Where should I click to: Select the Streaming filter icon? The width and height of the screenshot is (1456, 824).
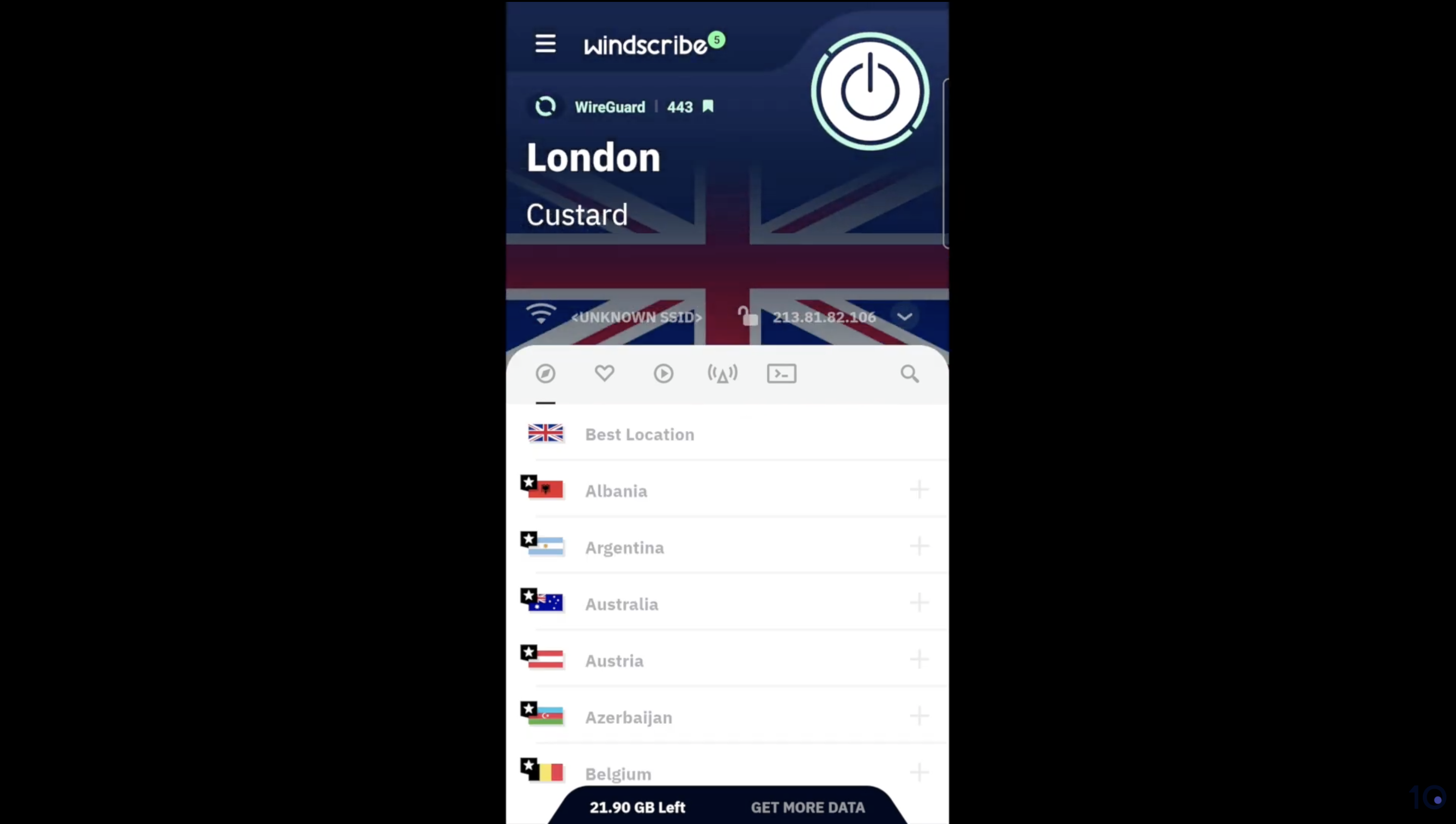pos(663,373)
